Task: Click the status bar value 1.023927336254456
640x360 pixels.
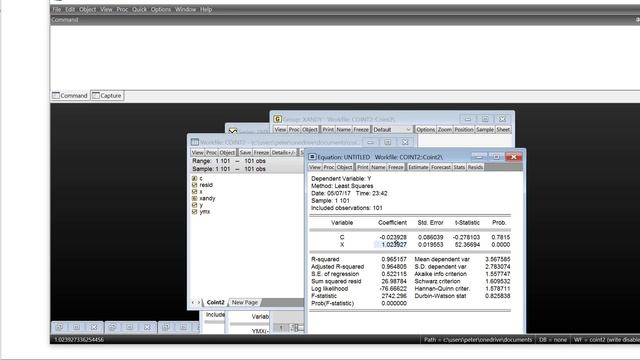Action: [79, 340]
